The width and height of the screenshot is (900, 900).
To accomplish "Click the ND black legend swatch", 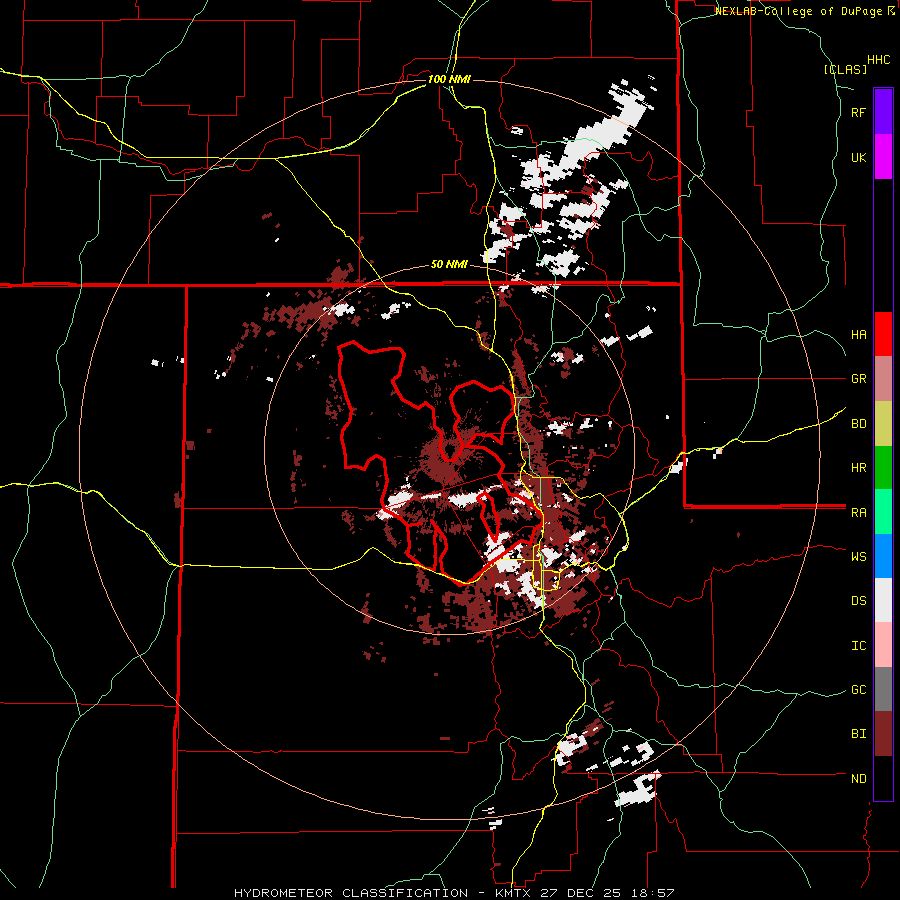I will pyautogui.click(x=883, y=778).
